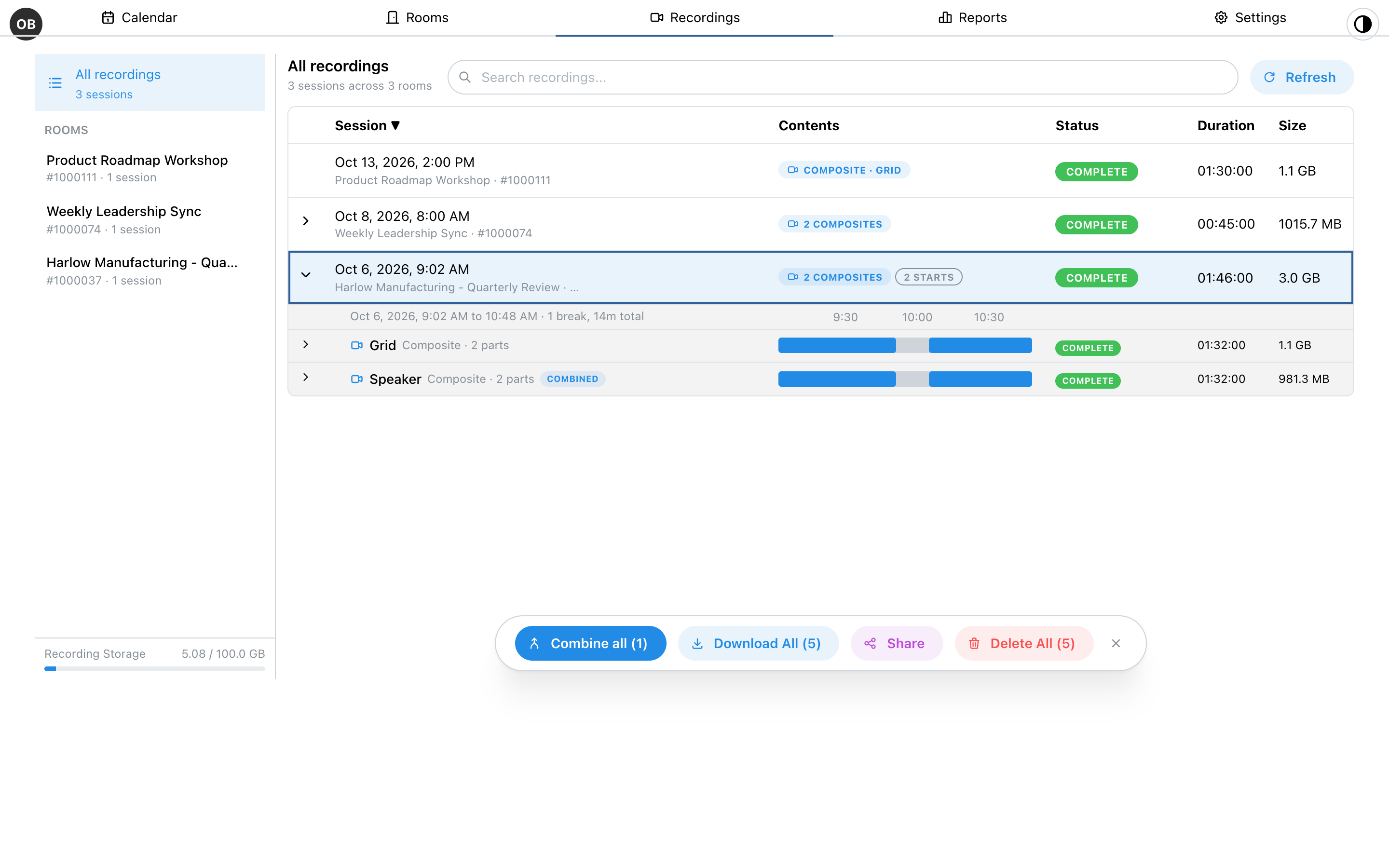The image size is (1389, 868).
Task: Click the 2 Composites badge for Oct 8
Action: 834,224
